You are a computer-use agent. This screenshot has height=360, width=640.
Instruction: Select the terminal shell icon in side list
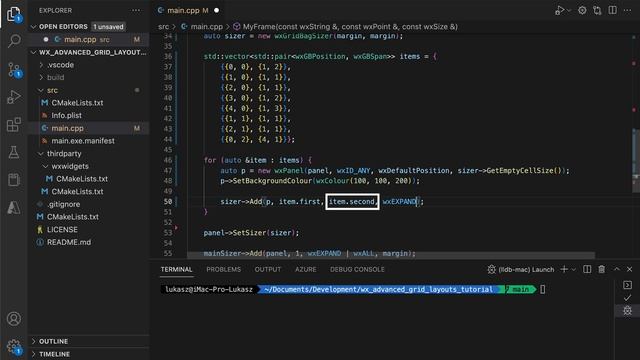point(627,285)
